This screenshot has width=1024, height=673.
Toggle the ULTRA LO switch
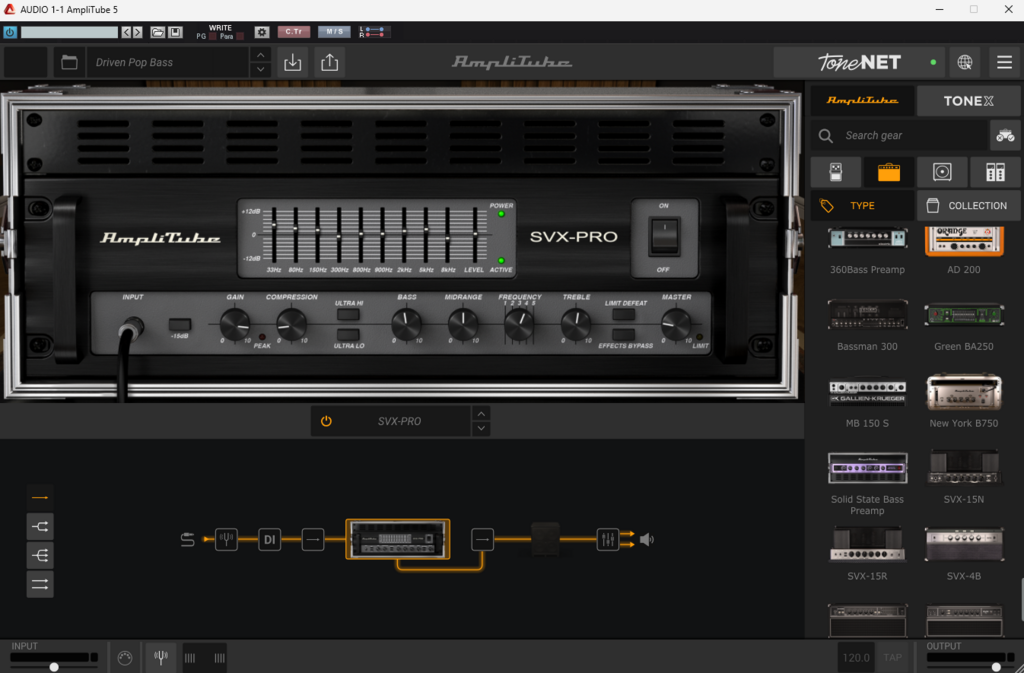point(348,335)
